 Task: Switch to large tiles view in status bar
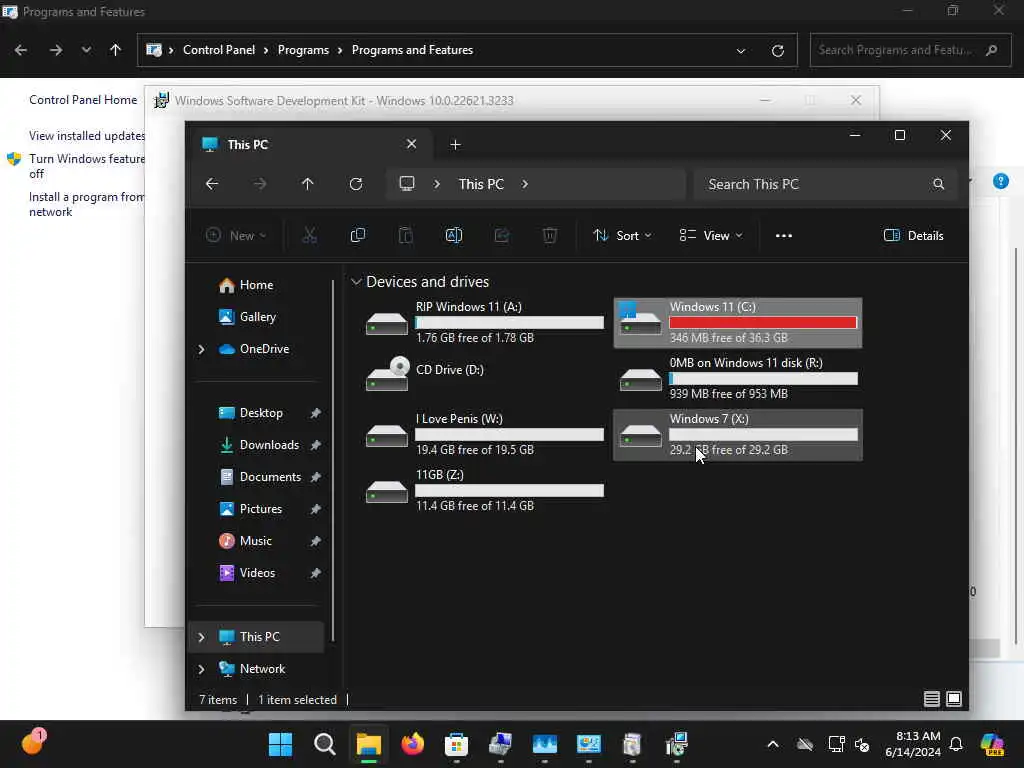pos(954,699)
